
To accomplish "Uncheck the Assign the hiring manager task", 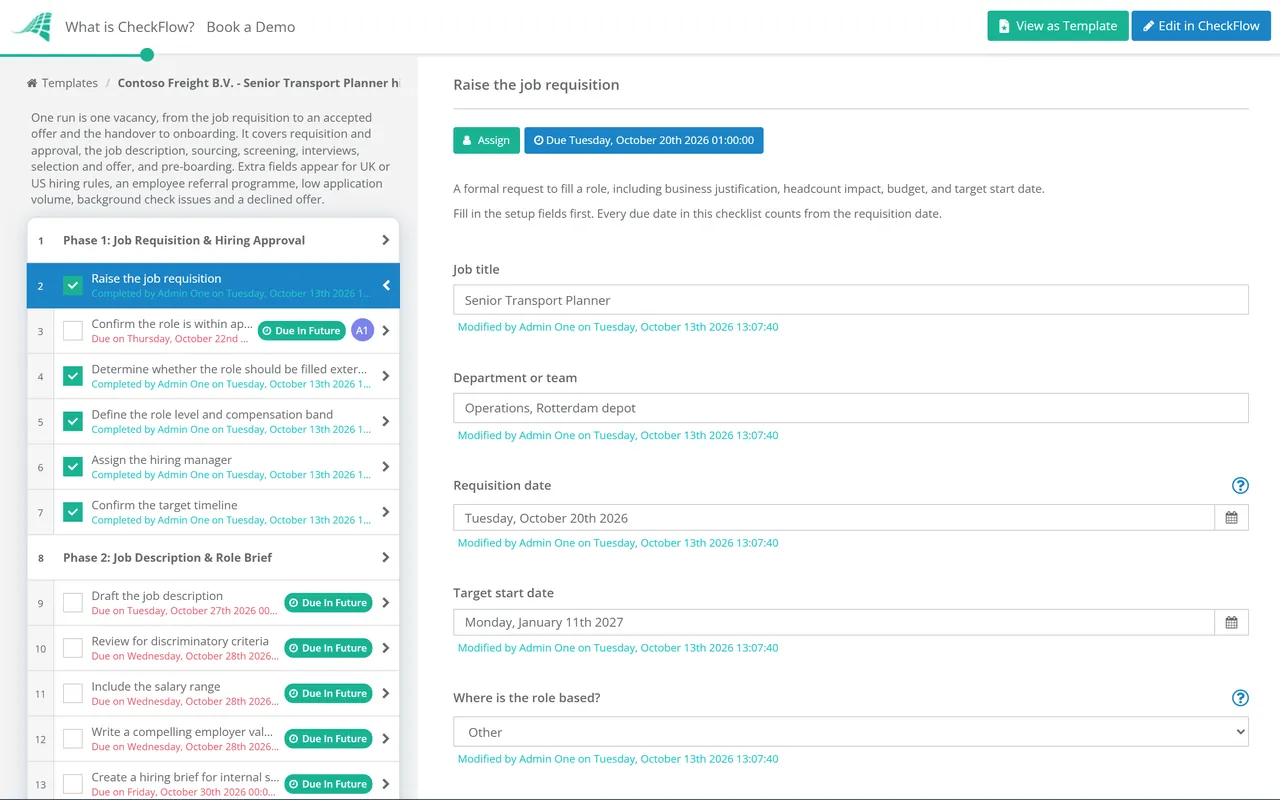I will point(73,467).
